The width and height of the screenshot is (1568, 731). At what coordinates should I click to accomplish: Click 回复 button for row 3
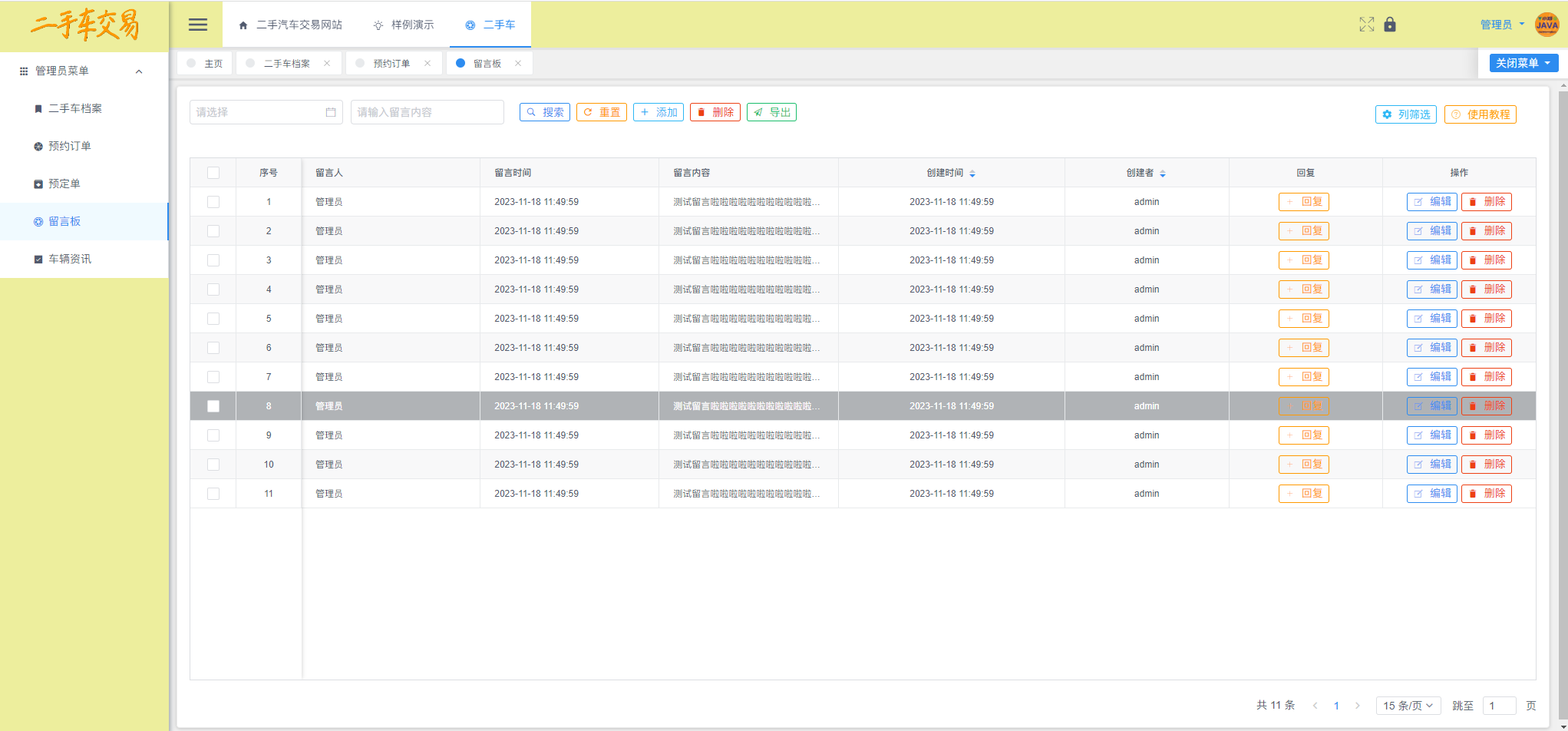(1303, 260)
